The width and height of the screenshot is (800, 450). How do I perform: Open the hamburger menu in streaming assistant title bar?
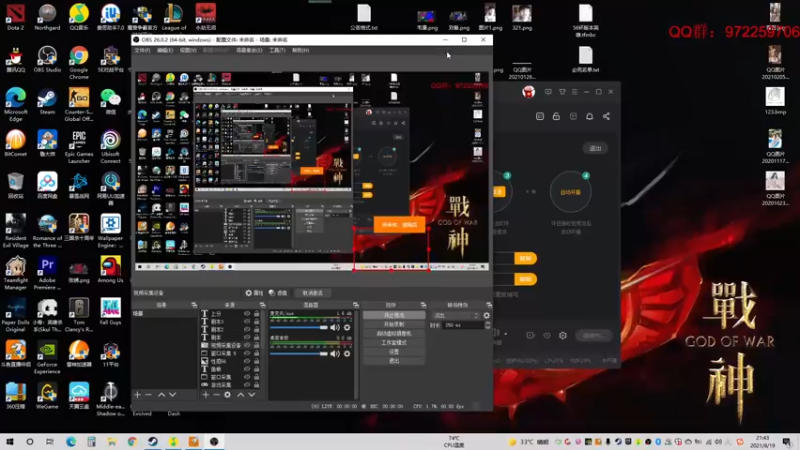(x=574, y=92)
